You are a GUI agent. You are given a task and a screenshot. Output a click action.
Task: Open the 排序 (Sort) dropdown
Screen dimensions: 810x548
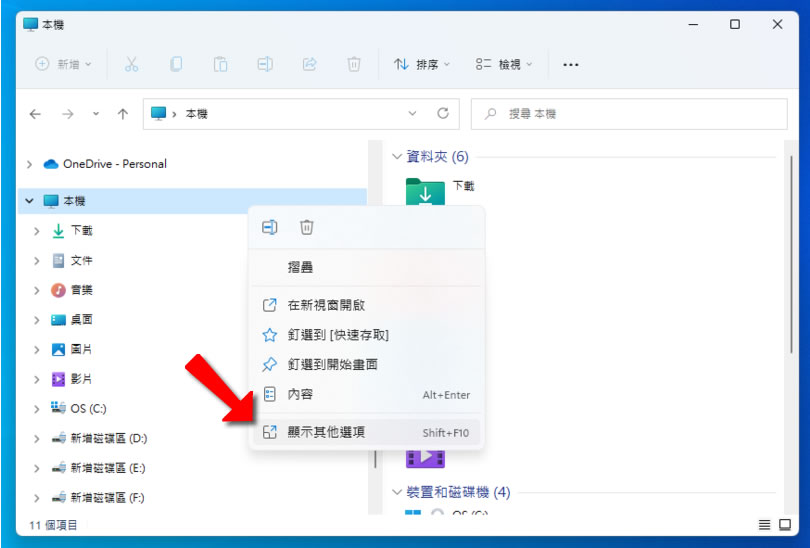tap(422, 65)
